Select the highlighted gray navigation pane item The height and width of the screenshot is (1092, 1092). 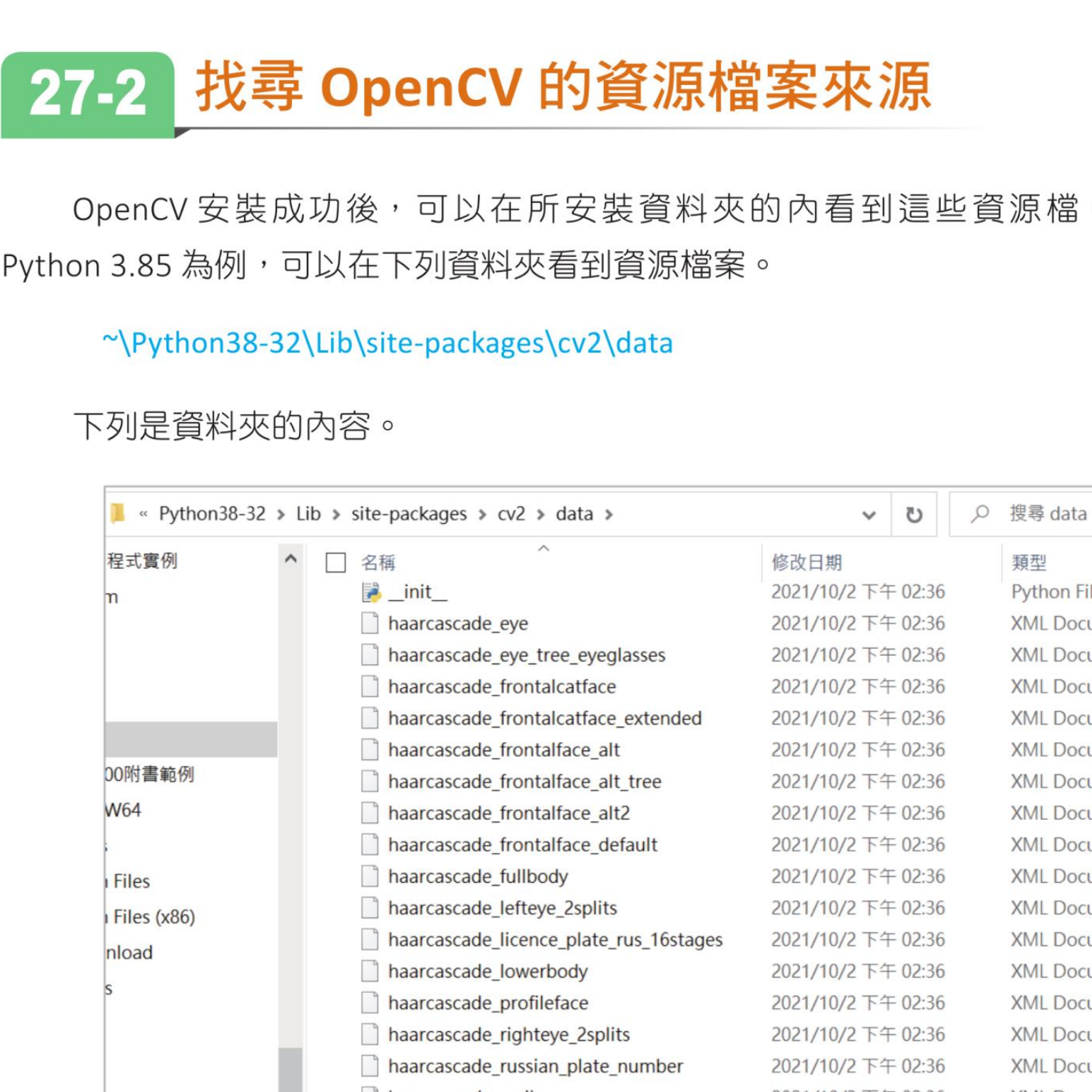[x=191, y=739]
